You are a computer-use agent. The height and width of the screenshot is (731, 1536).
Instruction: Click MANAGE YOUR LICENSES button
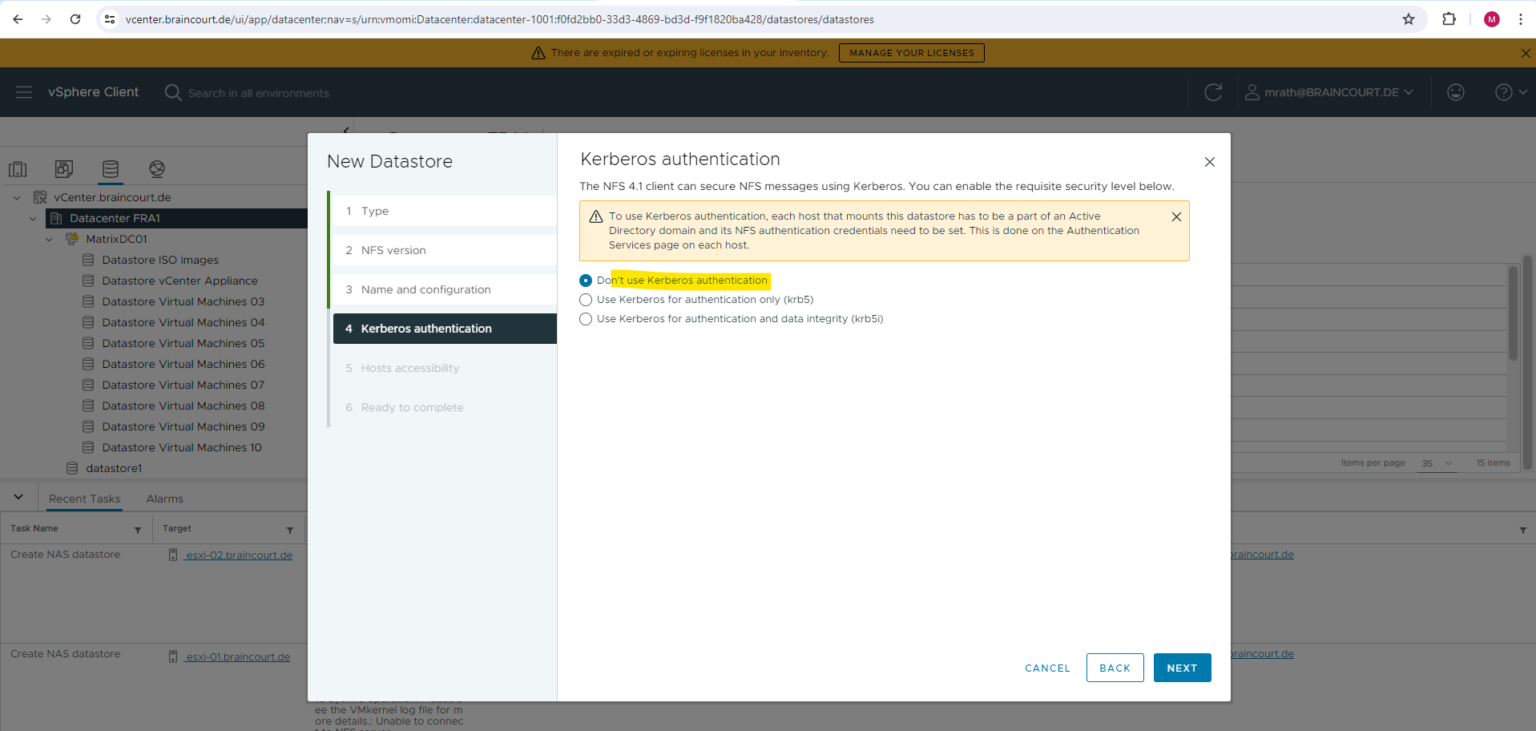coord(912,53)
